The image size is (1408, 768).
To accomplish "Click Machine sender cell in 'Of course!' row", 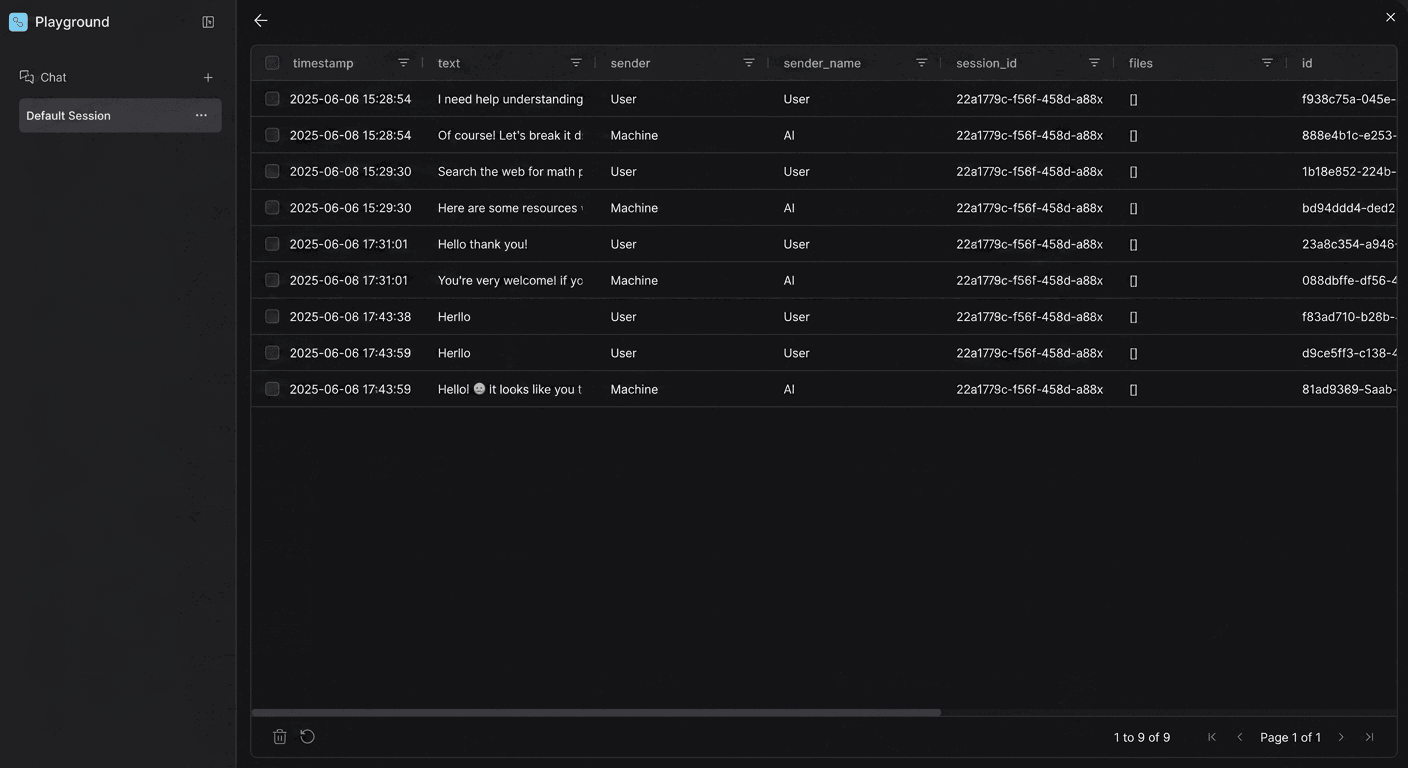I will tap(634, 135).
